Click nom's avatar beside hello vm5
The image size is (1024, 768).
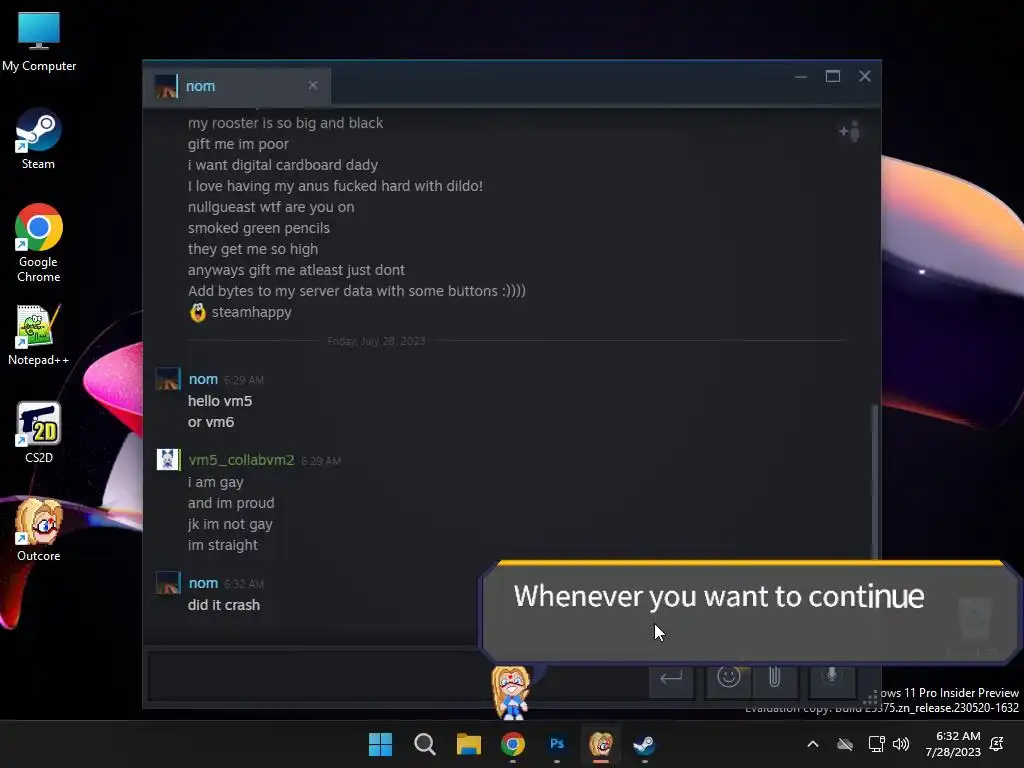pyautogui.click(x=168, y=379)
